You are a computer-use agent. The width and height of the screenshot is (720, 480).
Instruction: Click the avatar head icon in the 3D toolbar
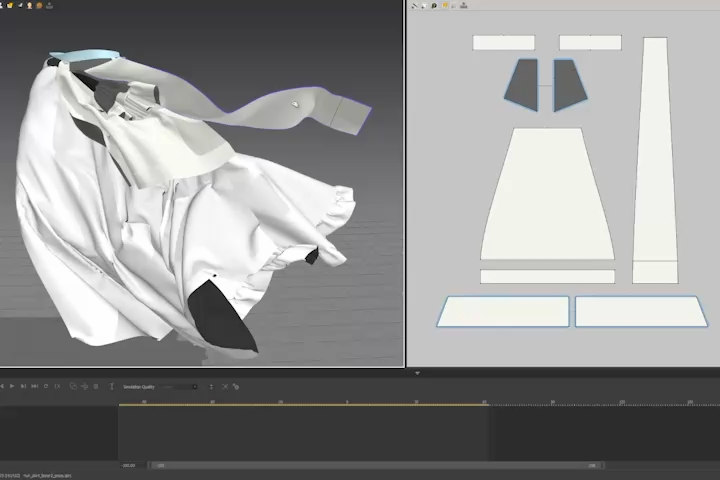pos(29,6)
